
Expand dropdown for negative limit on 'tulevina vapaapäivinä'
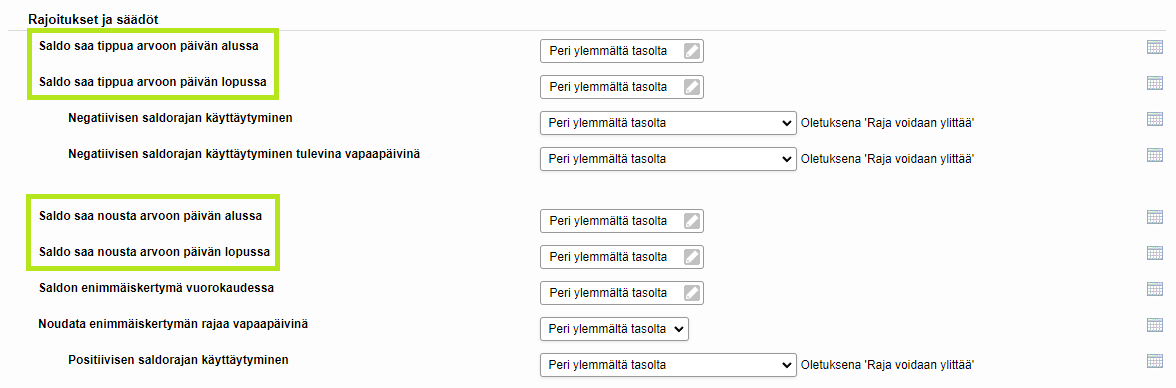tap(668, 158)
